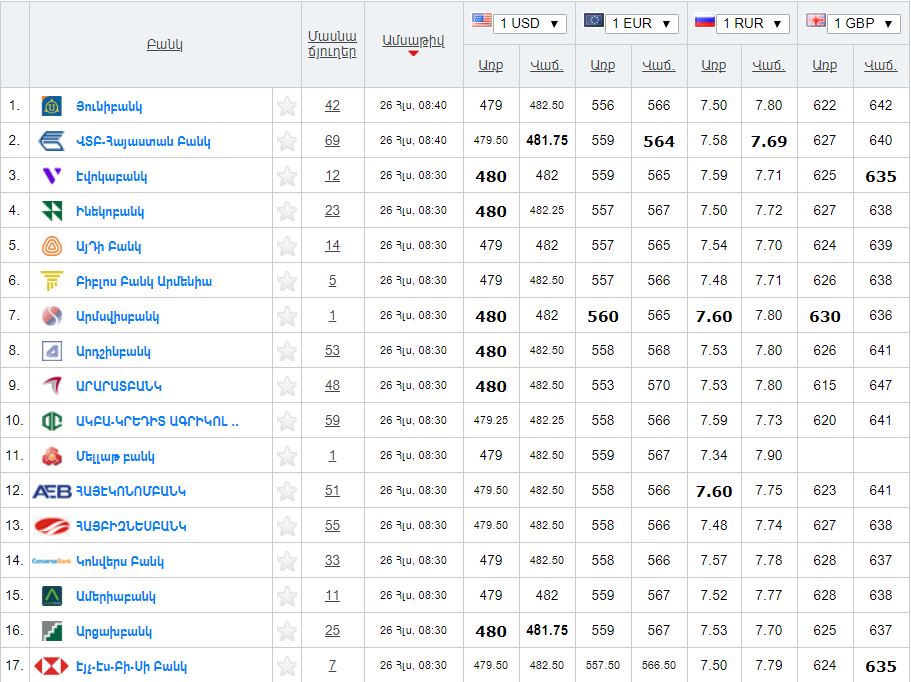The image size is (911, 682).
Task: Click the US flag icon beside USD
Action: pyautogui.click(x=482, y=21)
